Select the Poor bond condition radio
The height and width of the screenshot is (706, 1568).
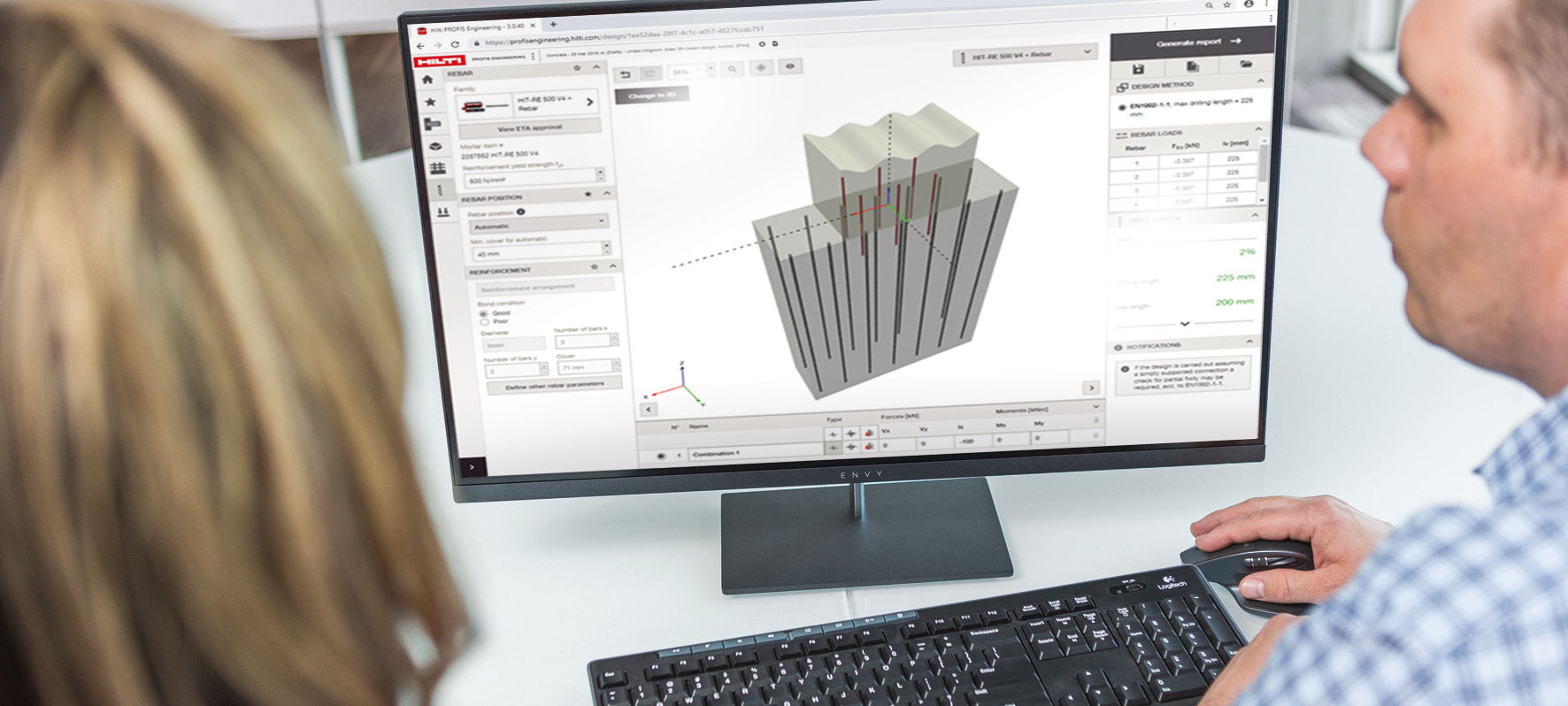coord(484,322)
